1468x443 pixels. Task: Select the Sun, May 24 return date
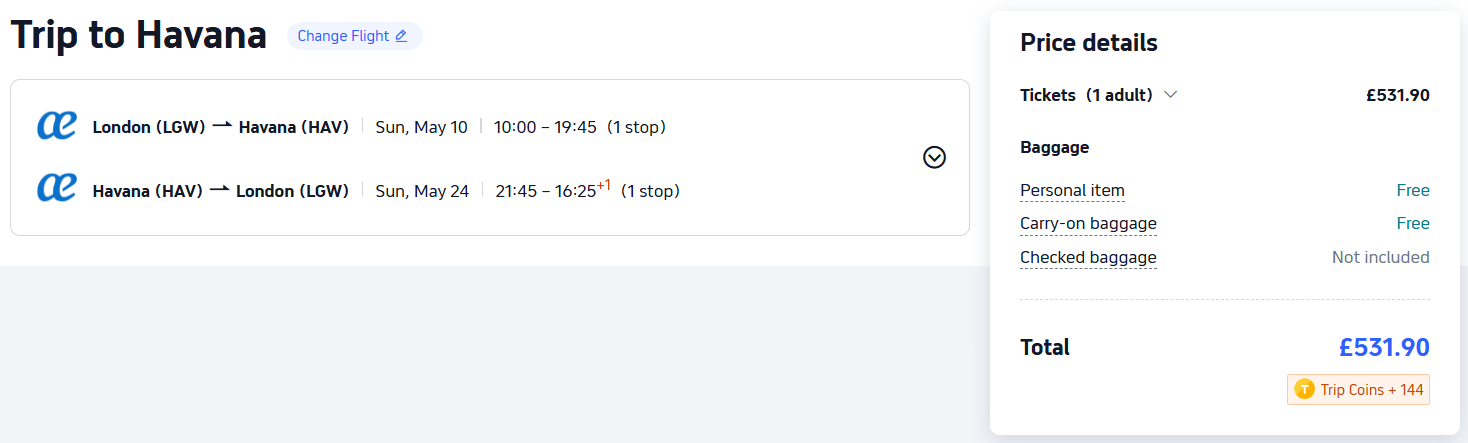(x=421, y=191)
